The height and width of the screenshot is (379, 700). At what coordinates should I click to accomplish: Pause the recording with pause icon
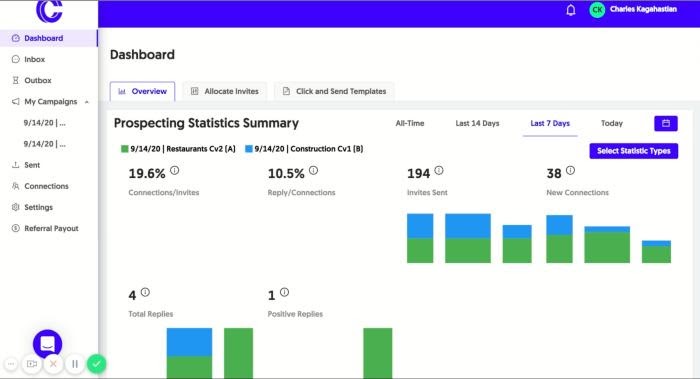[x=75, y=364]
